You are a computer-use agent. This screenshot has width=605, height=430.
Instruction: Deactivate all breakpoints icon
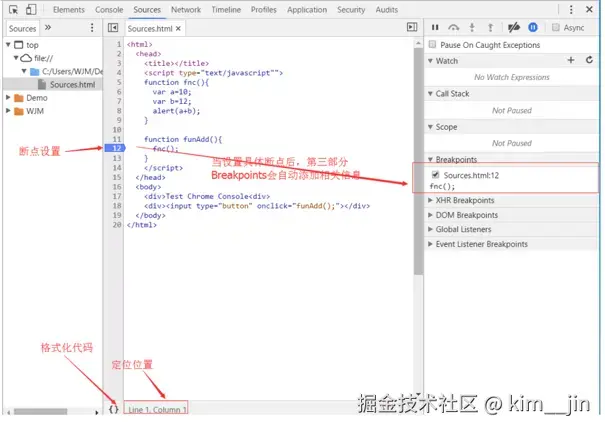tap(514, 27)
